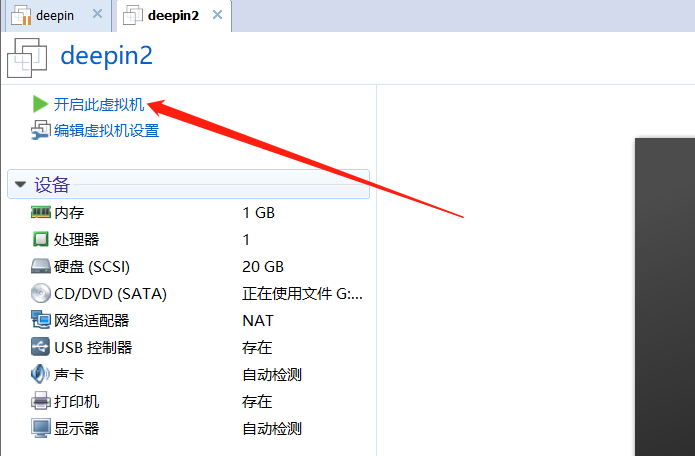Select the deepin2 tab
Screen dimensions: 695x456
[x=174, y=16]
